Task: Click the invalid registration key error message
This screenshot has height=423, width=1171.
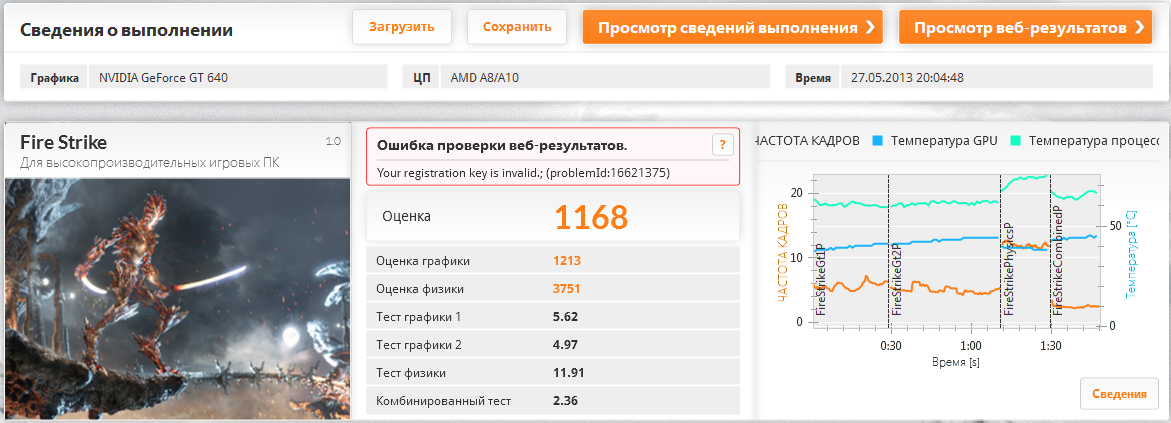Action: click(524, 173)
